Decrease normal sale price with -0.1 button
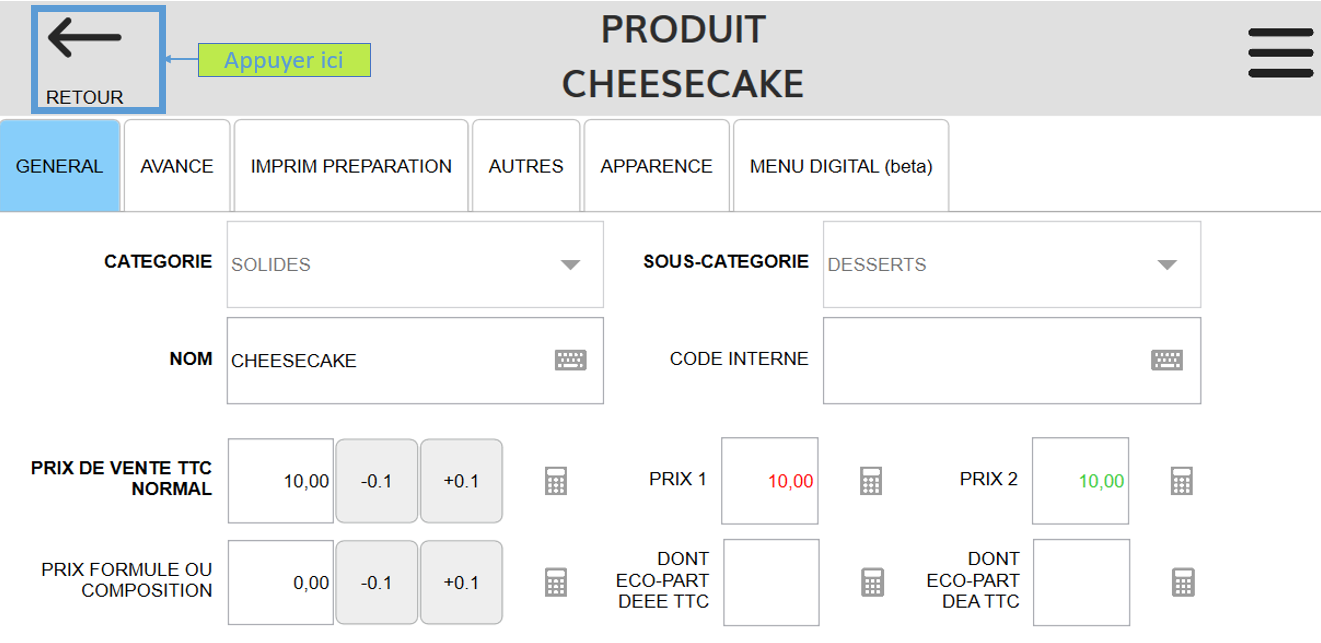Image resolution: width=1321 pixels, height=643 pixels. tap(376, 481)
